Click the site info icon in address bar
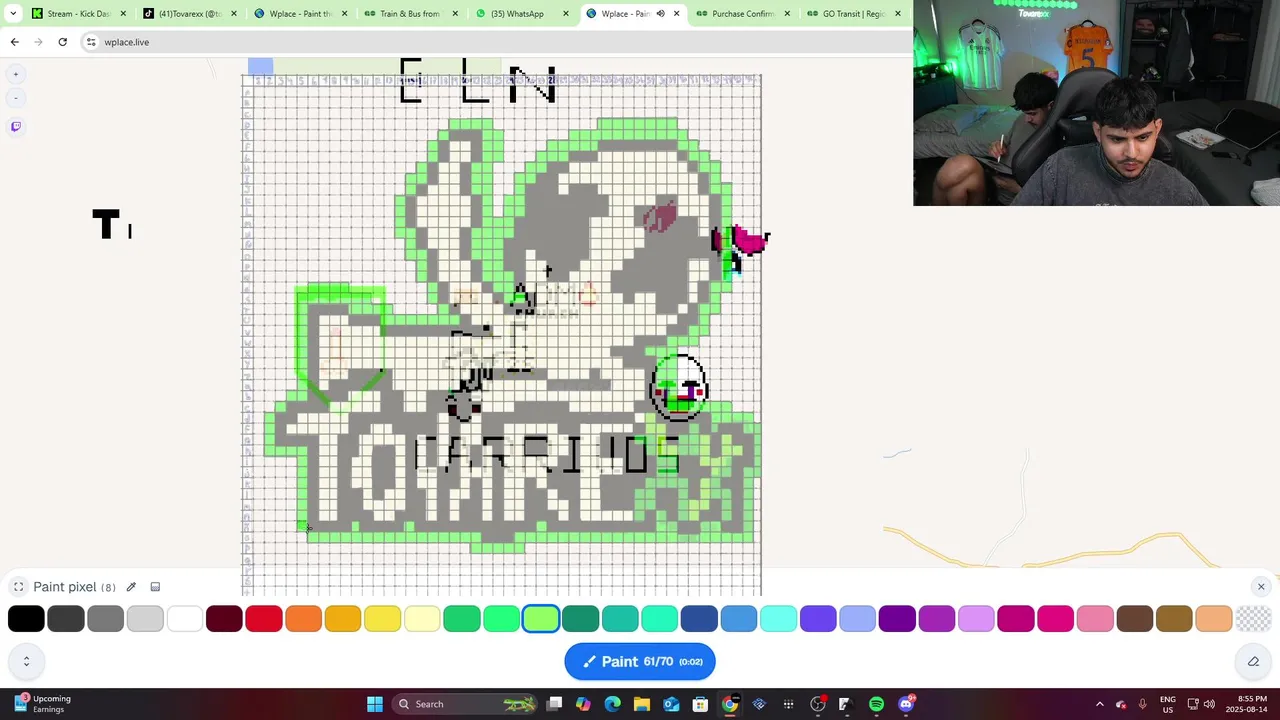 click(91, 42)
